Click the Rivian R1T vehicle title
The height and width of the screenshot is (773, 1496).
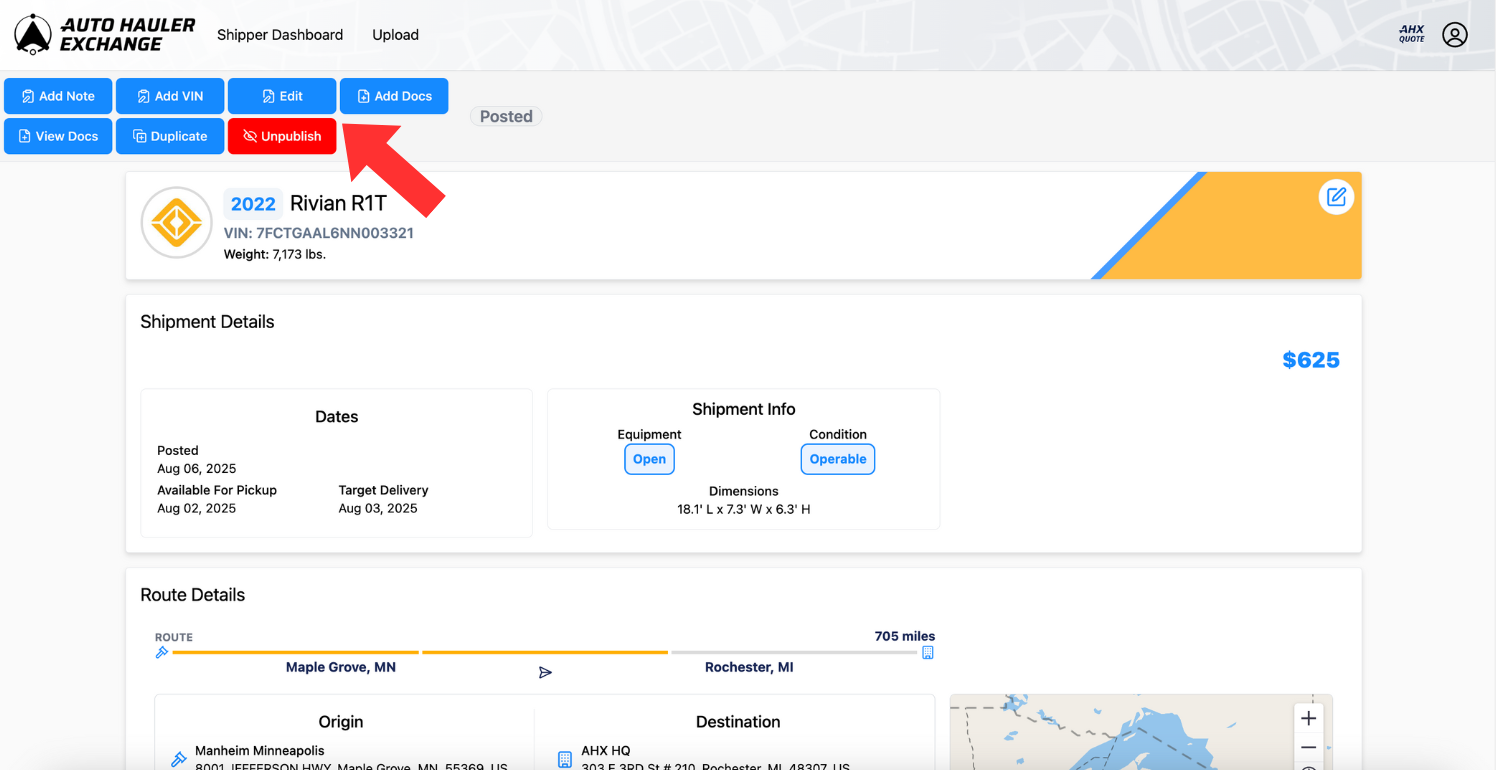[338, 204]
